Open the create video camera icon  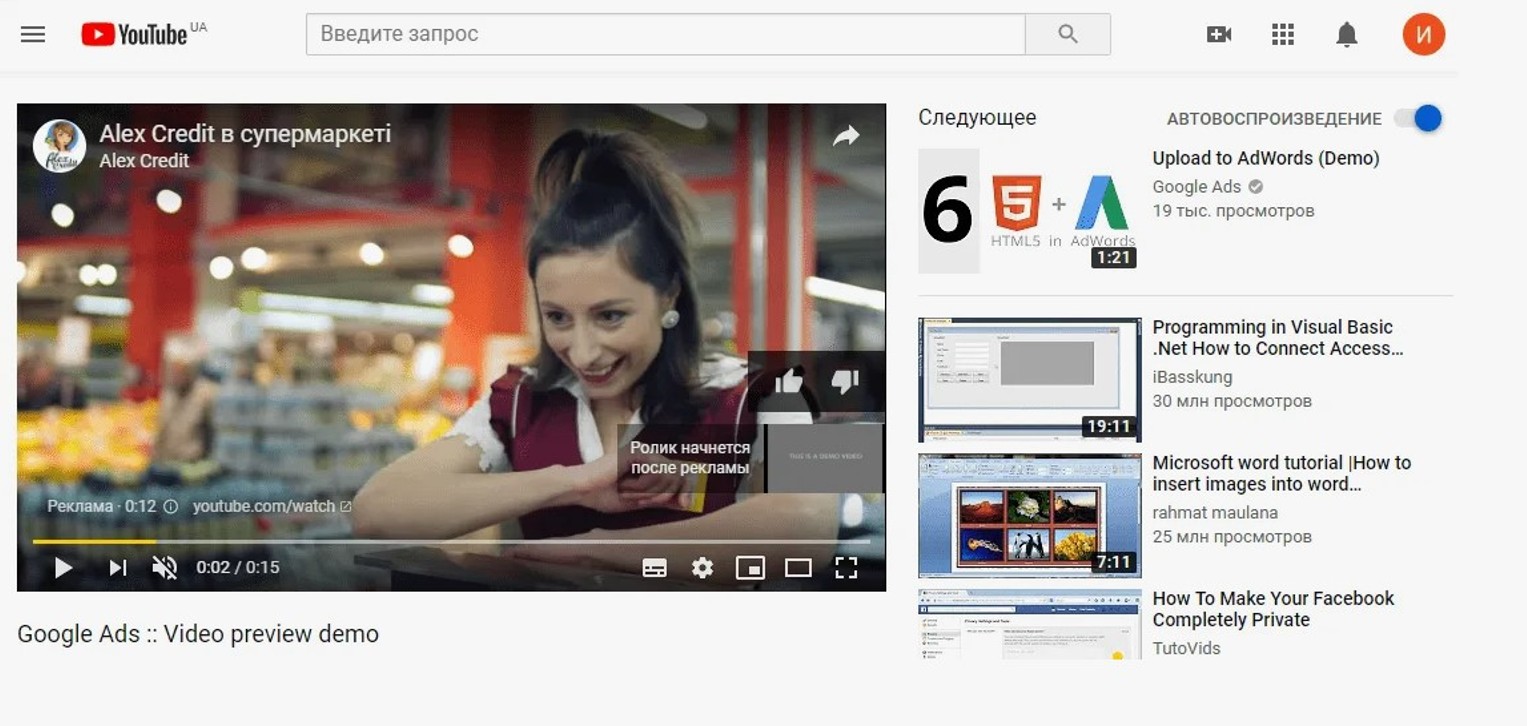tap(1218, 34)
